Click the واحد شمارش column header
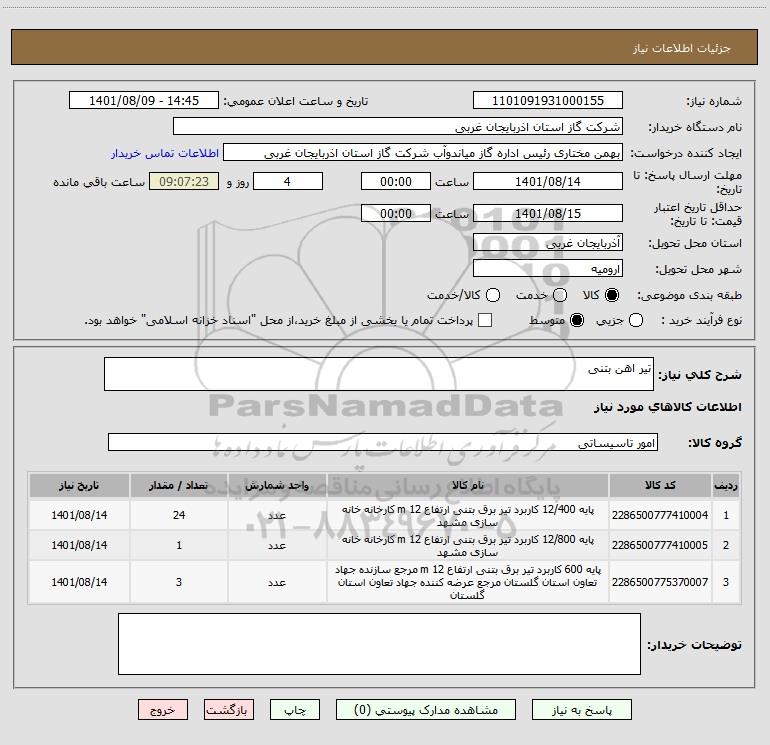 [x=277, y=485]
